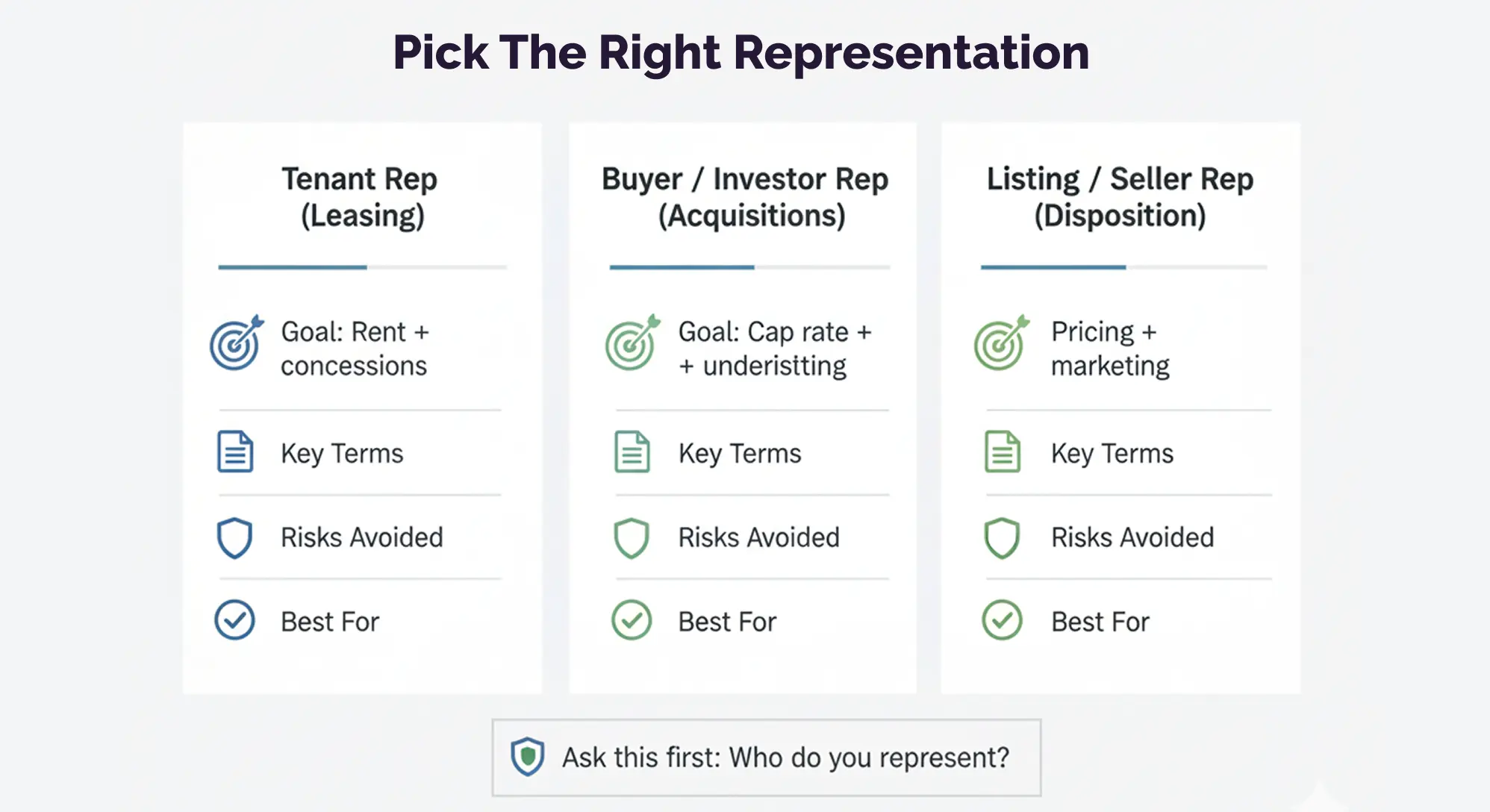Expand Key Terms under Buyer / Investor Rep
The height and width of the screenshot is (812, 1490).
740,453
